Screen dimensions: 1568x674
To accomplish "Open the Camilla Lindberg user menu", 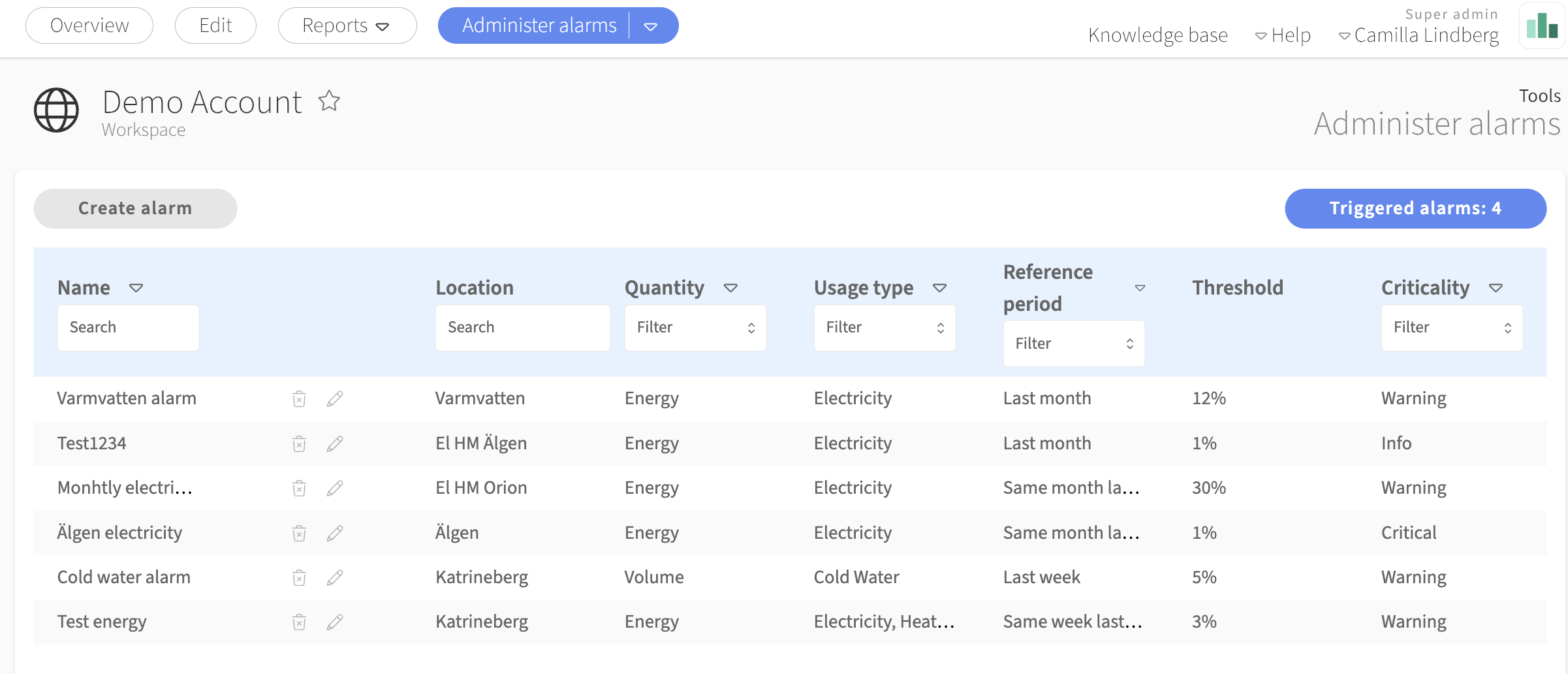I will click(1419, 35).
